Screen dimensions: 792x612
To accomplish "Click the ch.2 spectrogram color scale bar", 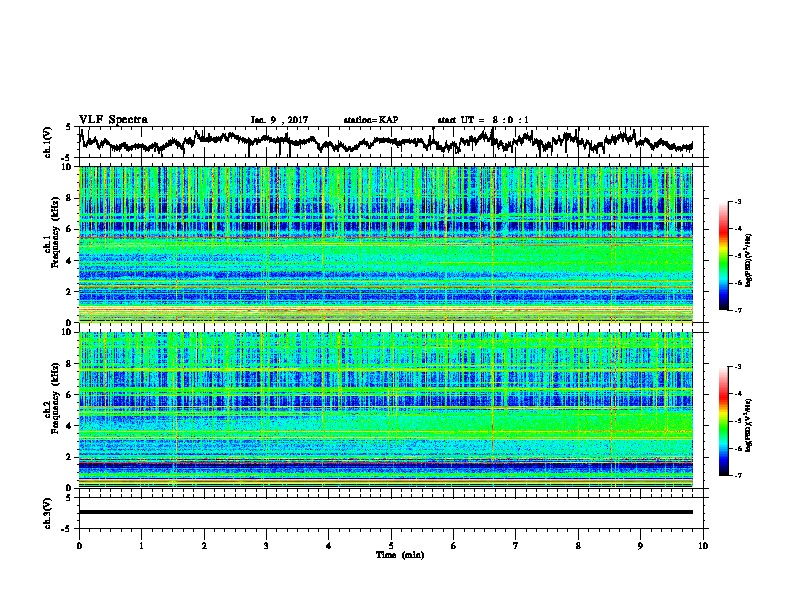I will click(724, 421).
